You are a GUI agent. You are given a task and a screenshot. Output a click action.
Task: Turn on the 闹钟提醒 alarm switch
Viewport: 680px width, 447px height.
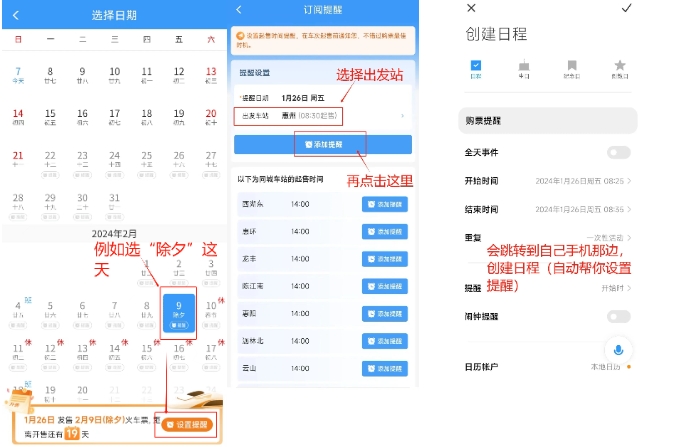(619, 317)
